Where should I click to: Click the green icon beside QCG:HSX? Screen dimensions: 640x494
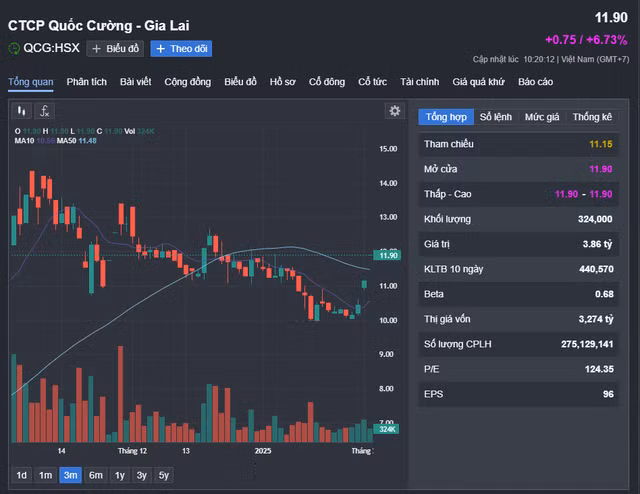click(14, 48)
